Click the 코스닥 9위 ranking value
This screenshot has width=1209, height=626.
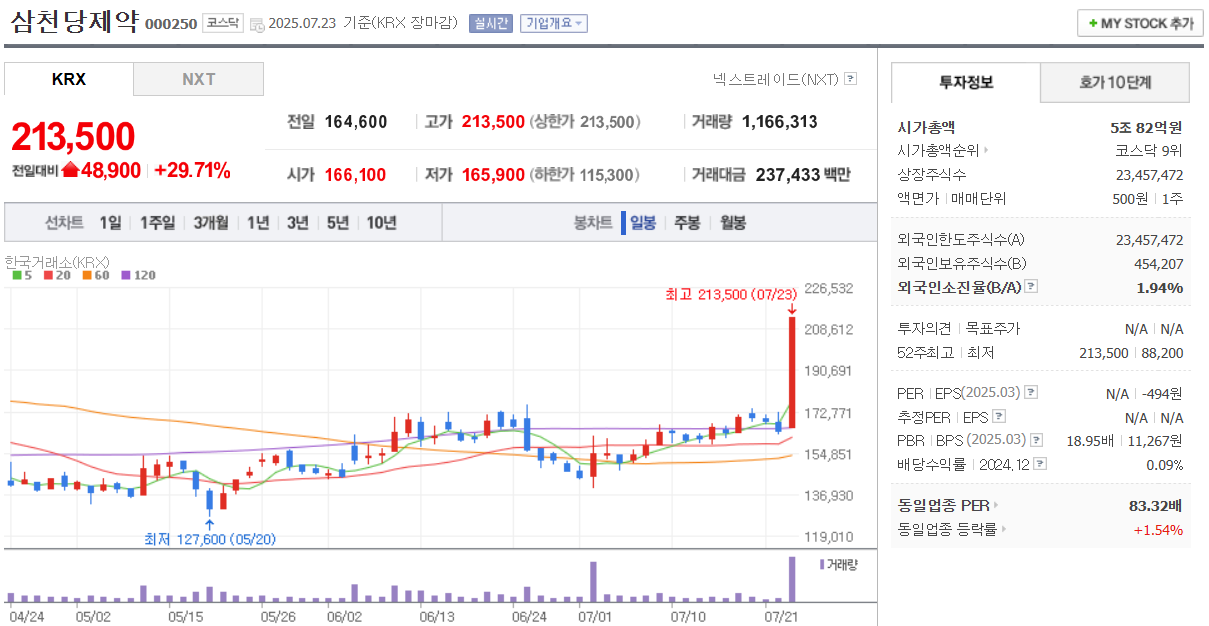click(x=1149, y=151)
